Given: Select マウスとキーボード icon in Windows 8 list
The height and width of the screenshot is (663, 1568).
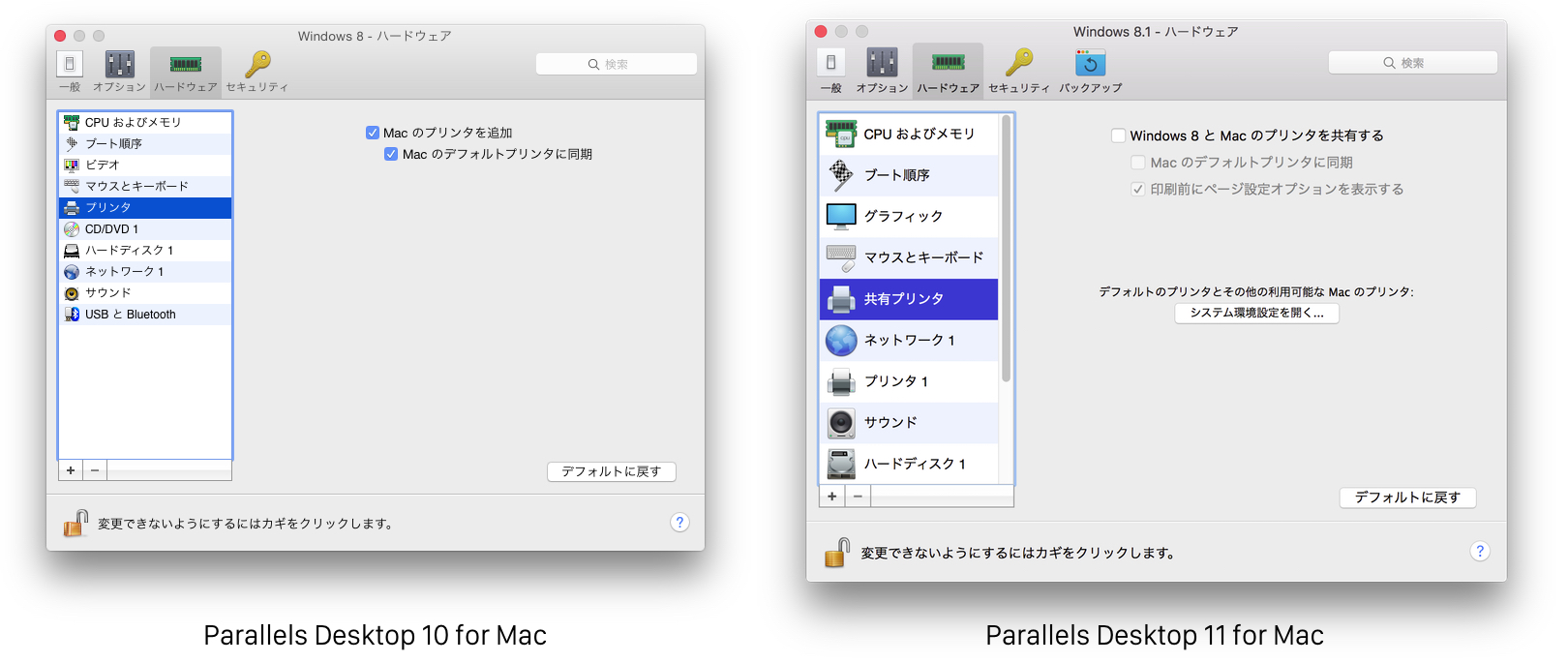Looking at the screenshot, I should click(x=72, y=186).
